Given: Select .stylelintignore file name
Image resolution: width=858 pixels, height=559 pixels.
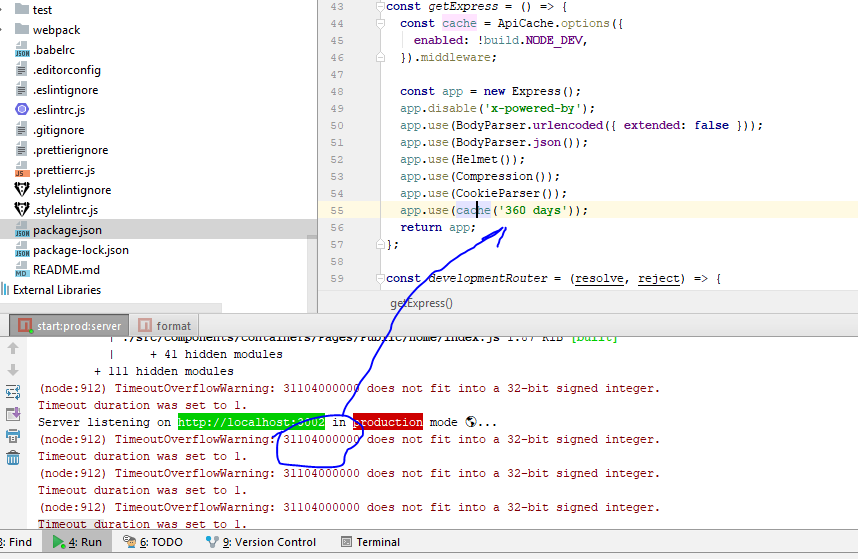Looking at the screenshot, I should [x=72, y=190].
